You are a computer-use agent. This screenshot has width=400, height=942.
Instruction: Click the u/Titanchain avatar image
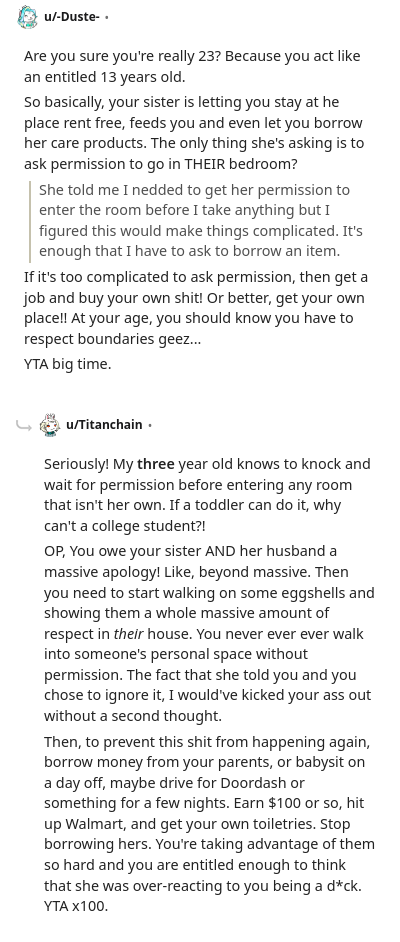point(50,425)
